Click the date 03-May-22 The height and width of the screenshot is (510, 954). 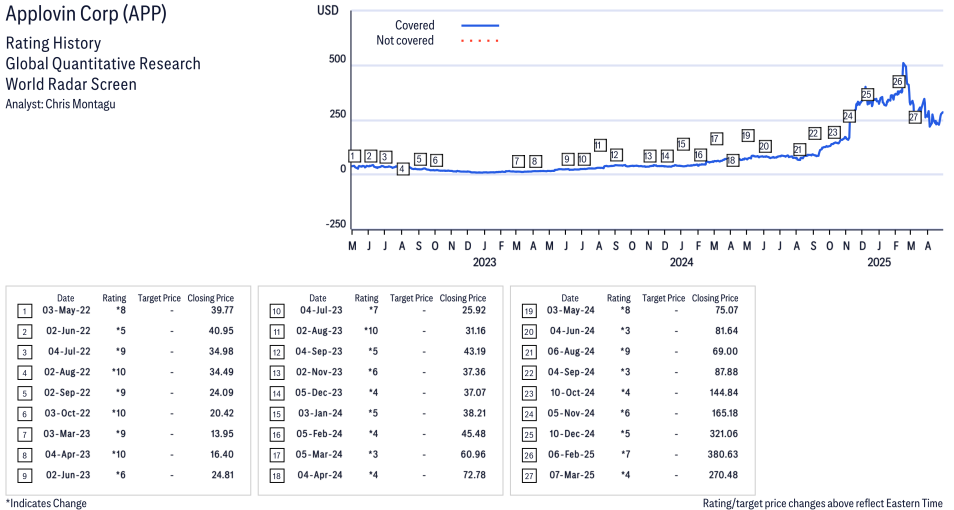66,310
